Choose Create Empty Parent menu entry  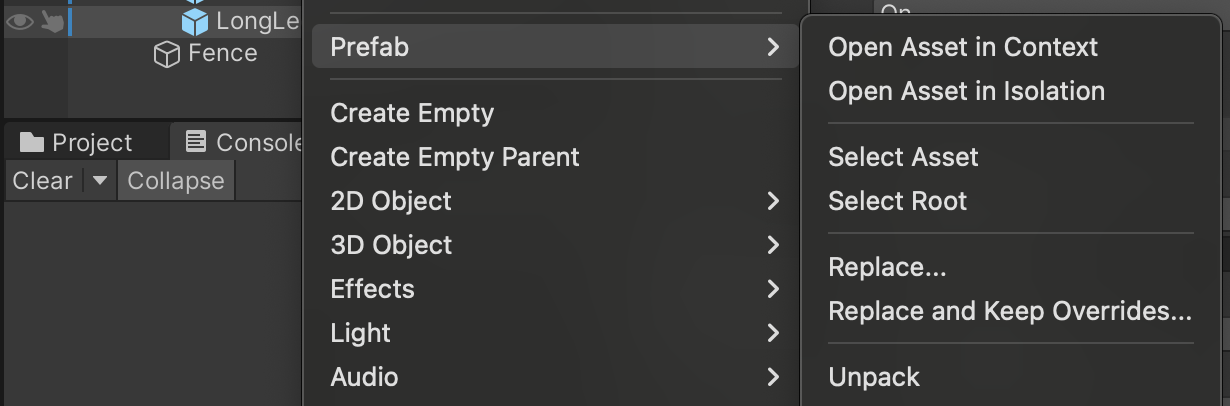coord(455,157)
